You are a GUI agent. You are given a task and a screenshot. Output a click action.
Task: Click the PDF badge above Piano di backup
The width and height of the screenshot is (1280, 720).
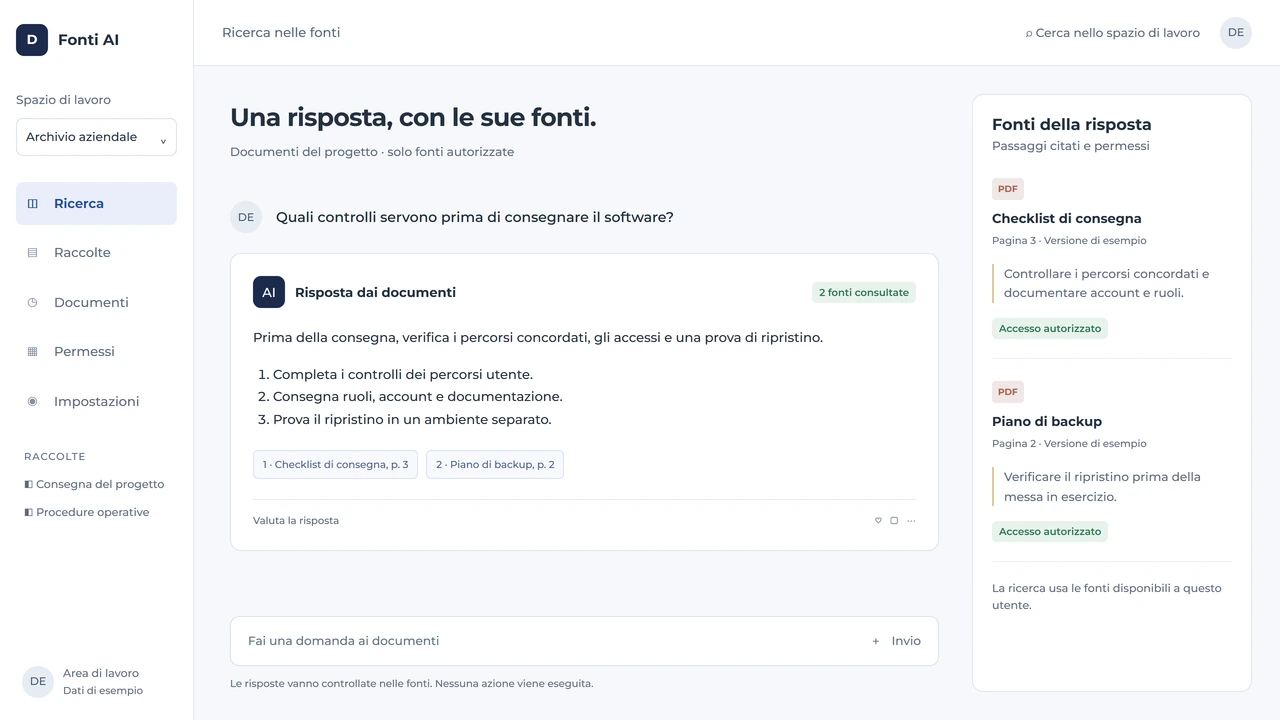pyautogui.click(x=1008, y=392)
